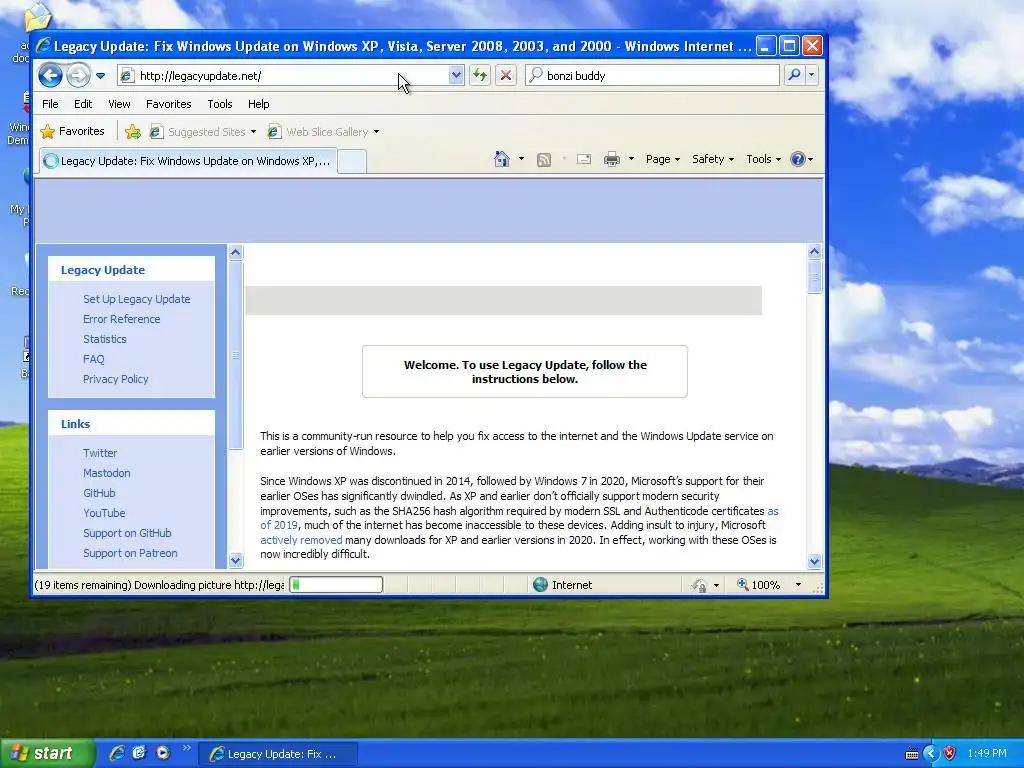
Task: Open recent pages dropdown next to Forward
Action: 101,76
